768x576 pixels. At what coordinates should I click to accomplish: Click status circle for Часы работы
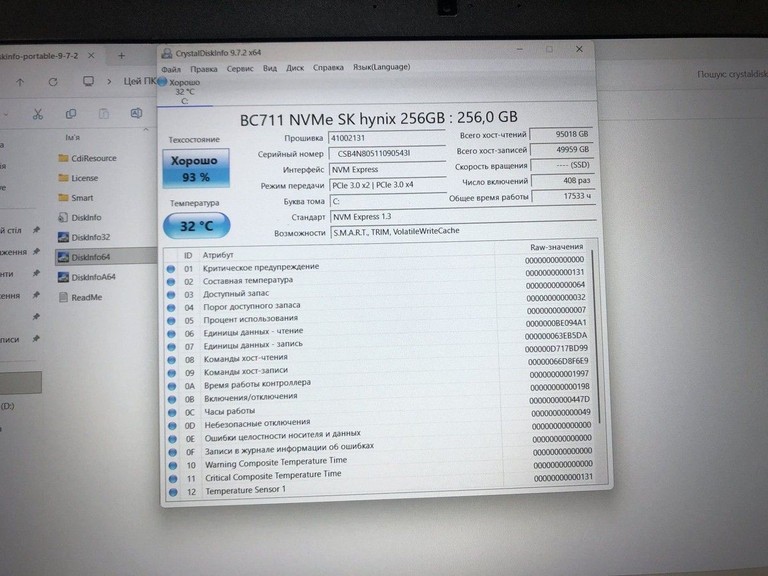tap(172, 413)
